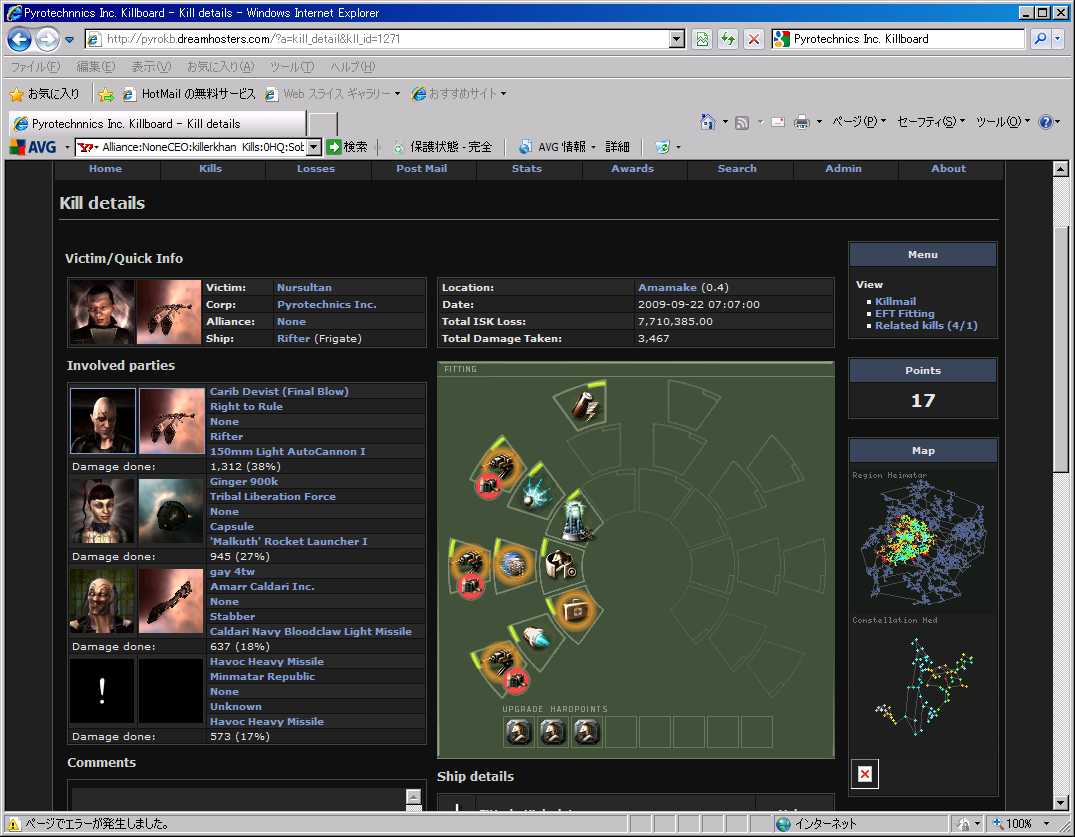Open ヘルプ(H) menu

(352, 66)
